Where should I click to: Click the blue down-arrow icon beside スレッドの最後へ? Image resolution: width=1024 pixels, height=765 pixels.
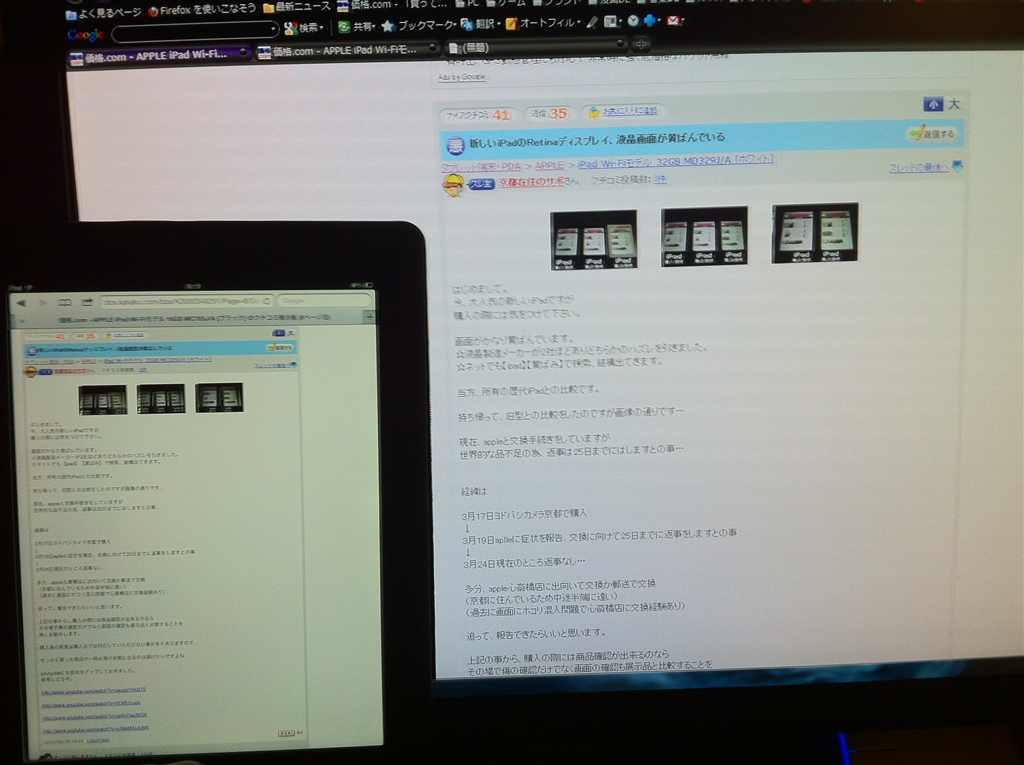click(957, 167)
